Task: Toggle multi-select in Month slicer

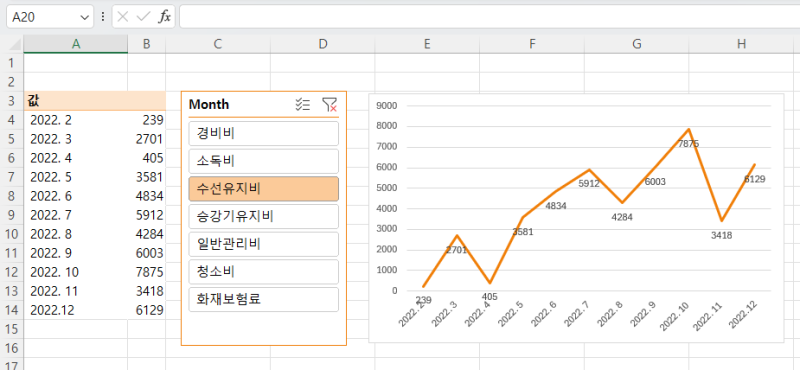Action: click(303, 105)
